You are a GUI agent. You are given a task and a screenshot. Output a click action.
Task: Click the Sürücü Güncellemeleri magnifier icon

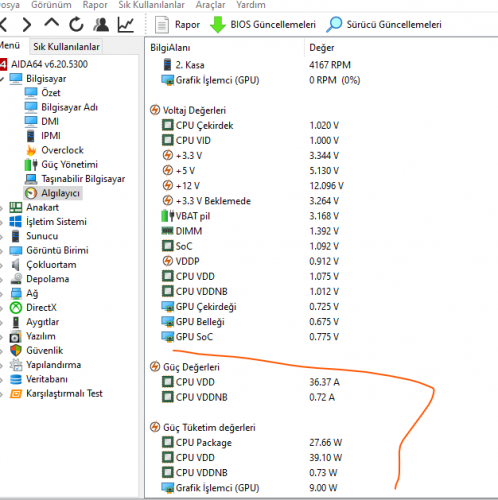pos(334,24)
